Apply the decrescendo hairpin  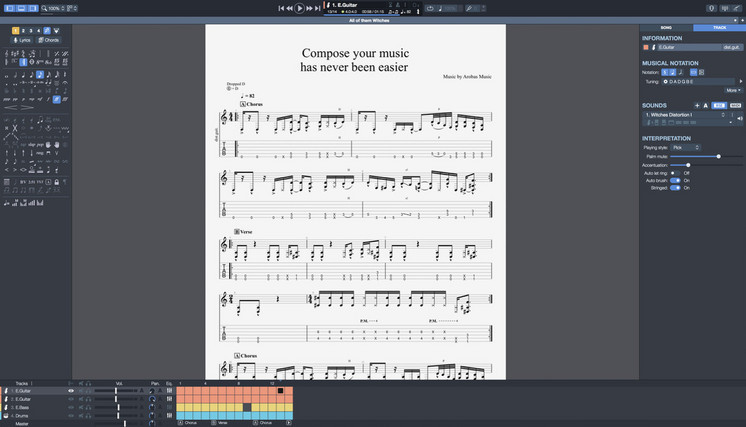click(28, 107)
